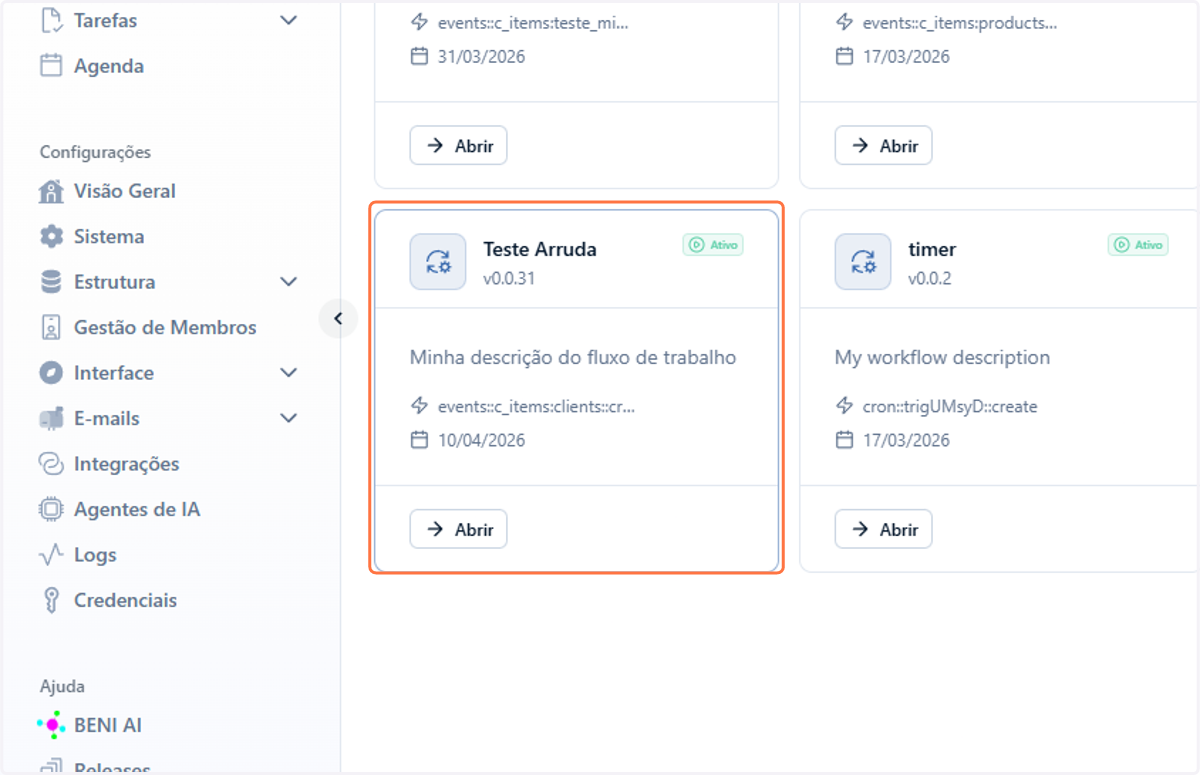Click the Credenciais key icon

[x=51, y=601]
